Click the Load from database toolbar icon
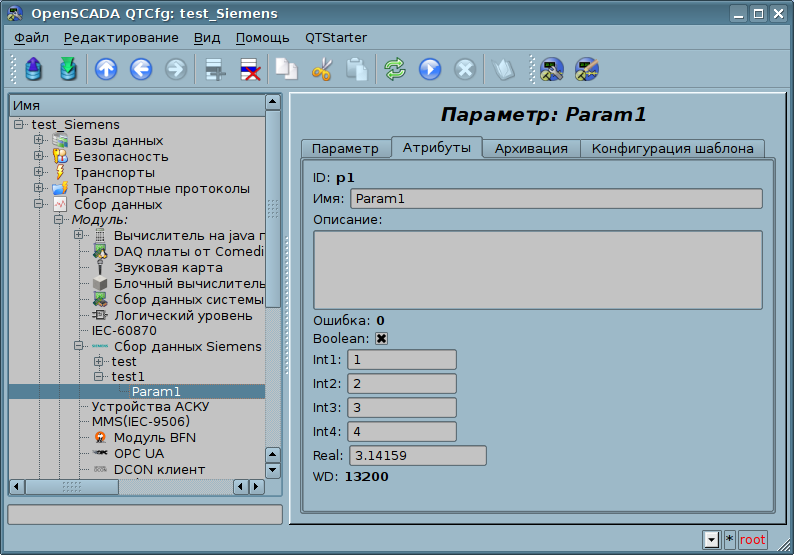Screen dimensions: 794x555 click(x=35, y=69)
